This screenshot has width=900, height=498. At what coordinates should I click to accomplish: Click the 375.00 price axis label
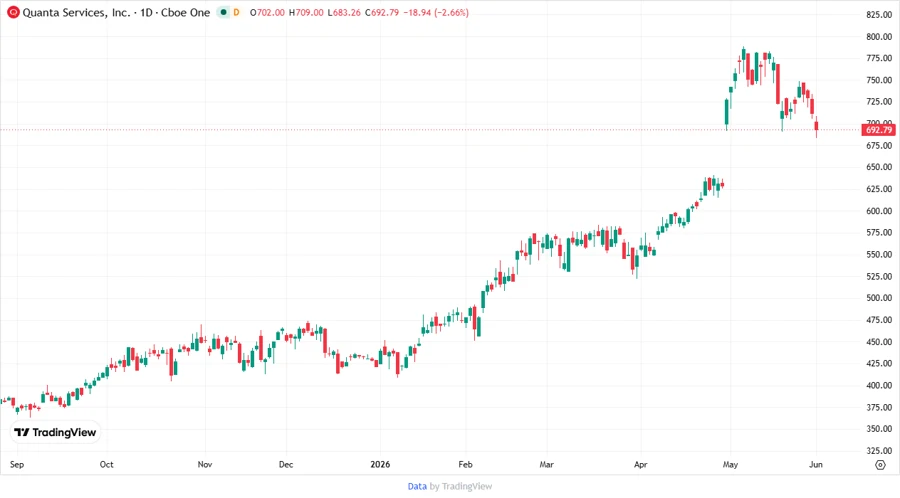pos(879,407)
